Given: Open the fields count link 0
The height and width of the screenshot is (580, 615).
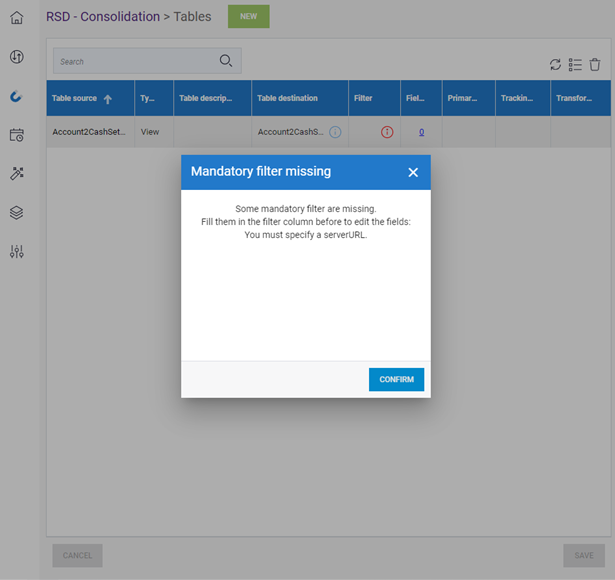Looking at the screenshot, I should click(x=421, y=132).
